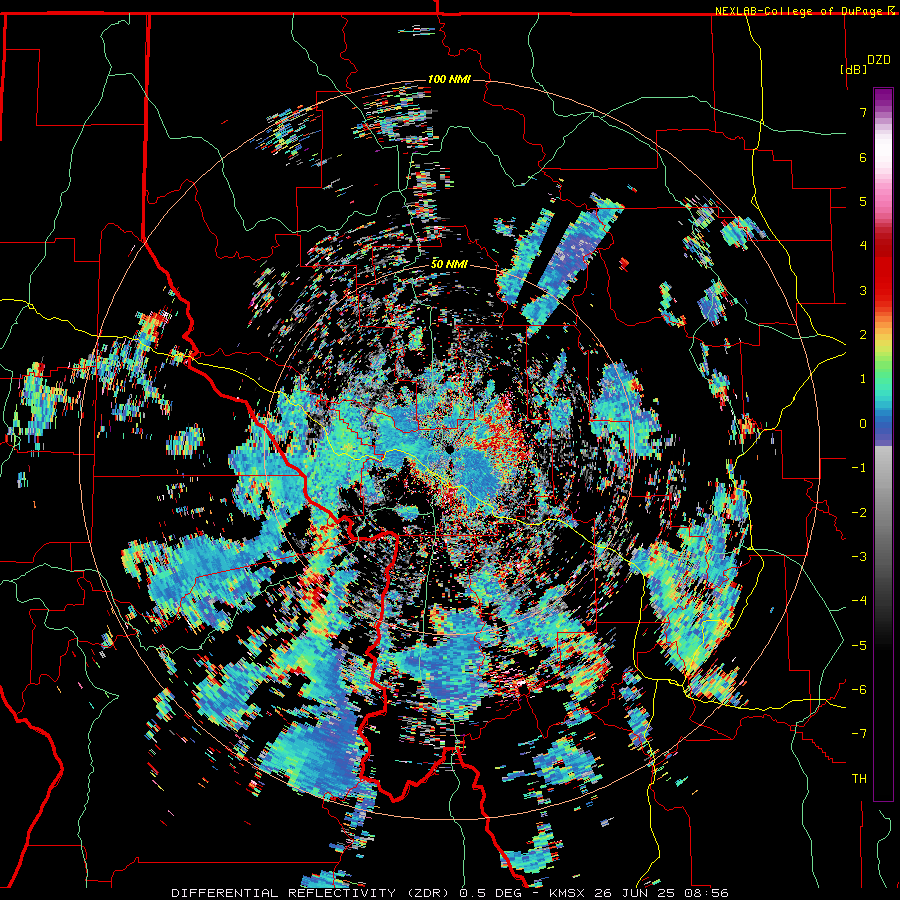Select the 1 value on color scale

[x=863, y=379]
